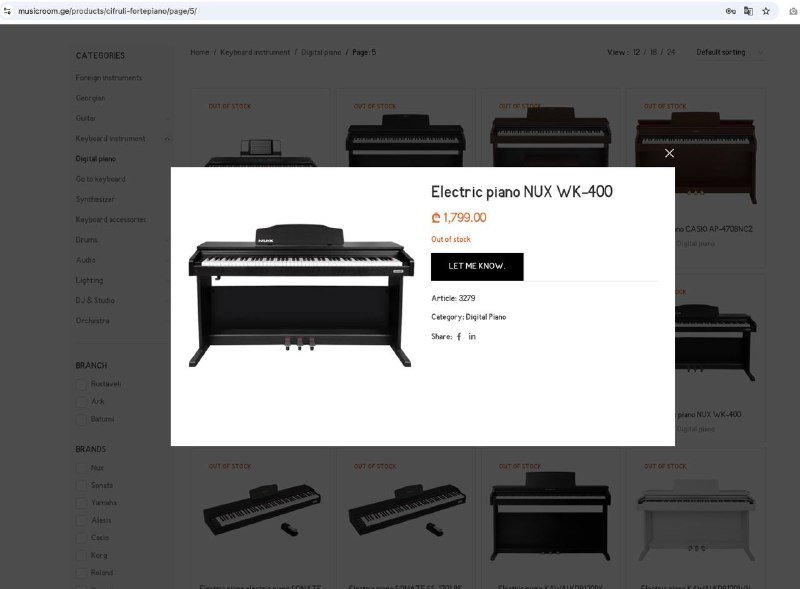The width and height of the screenshot is (800, 589).
Task: Tick the Batumi branch checkbox
Action: pos(81,419)
